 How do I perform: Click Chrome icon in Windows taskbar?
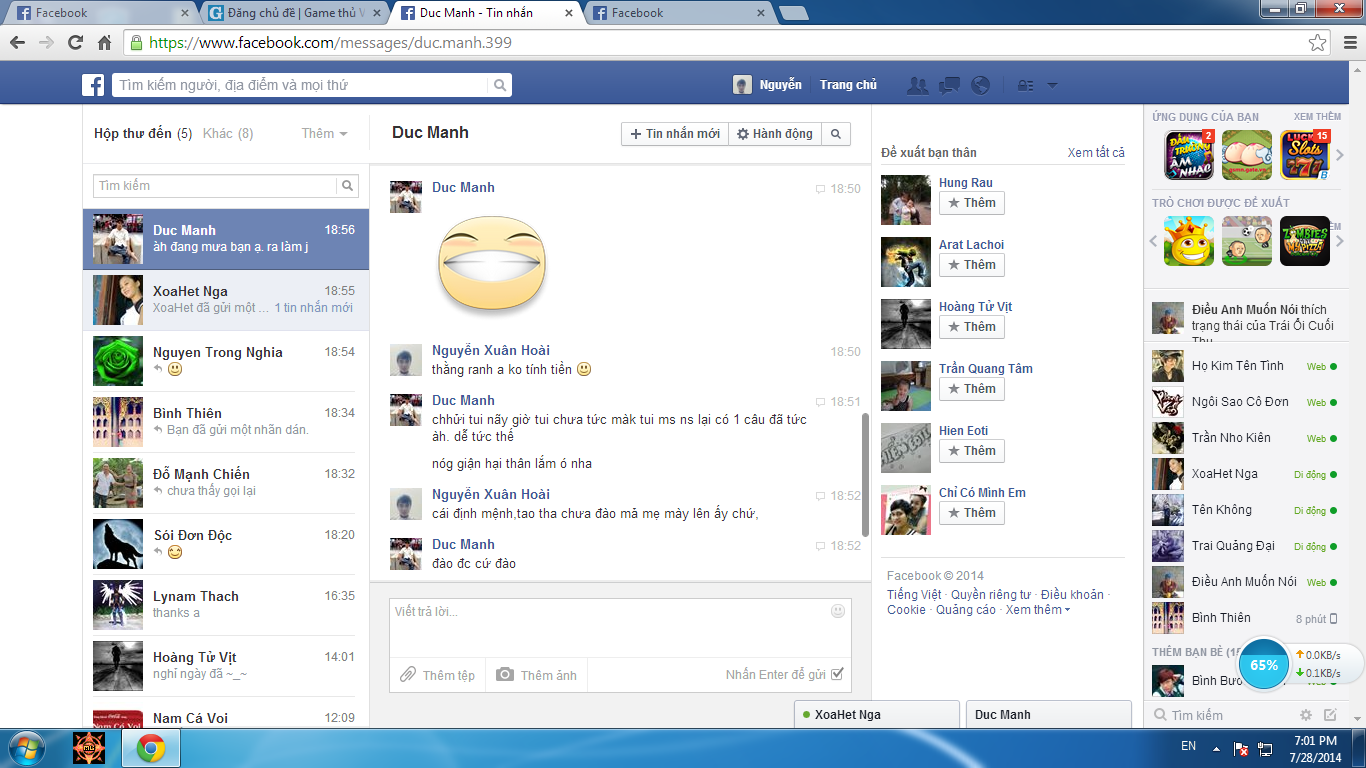151,748
